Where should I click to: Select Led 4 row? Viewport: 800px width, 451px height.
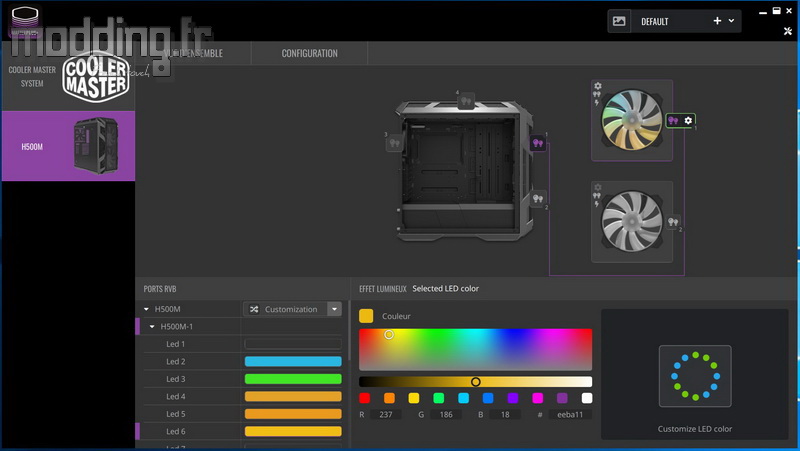(242, 396)
